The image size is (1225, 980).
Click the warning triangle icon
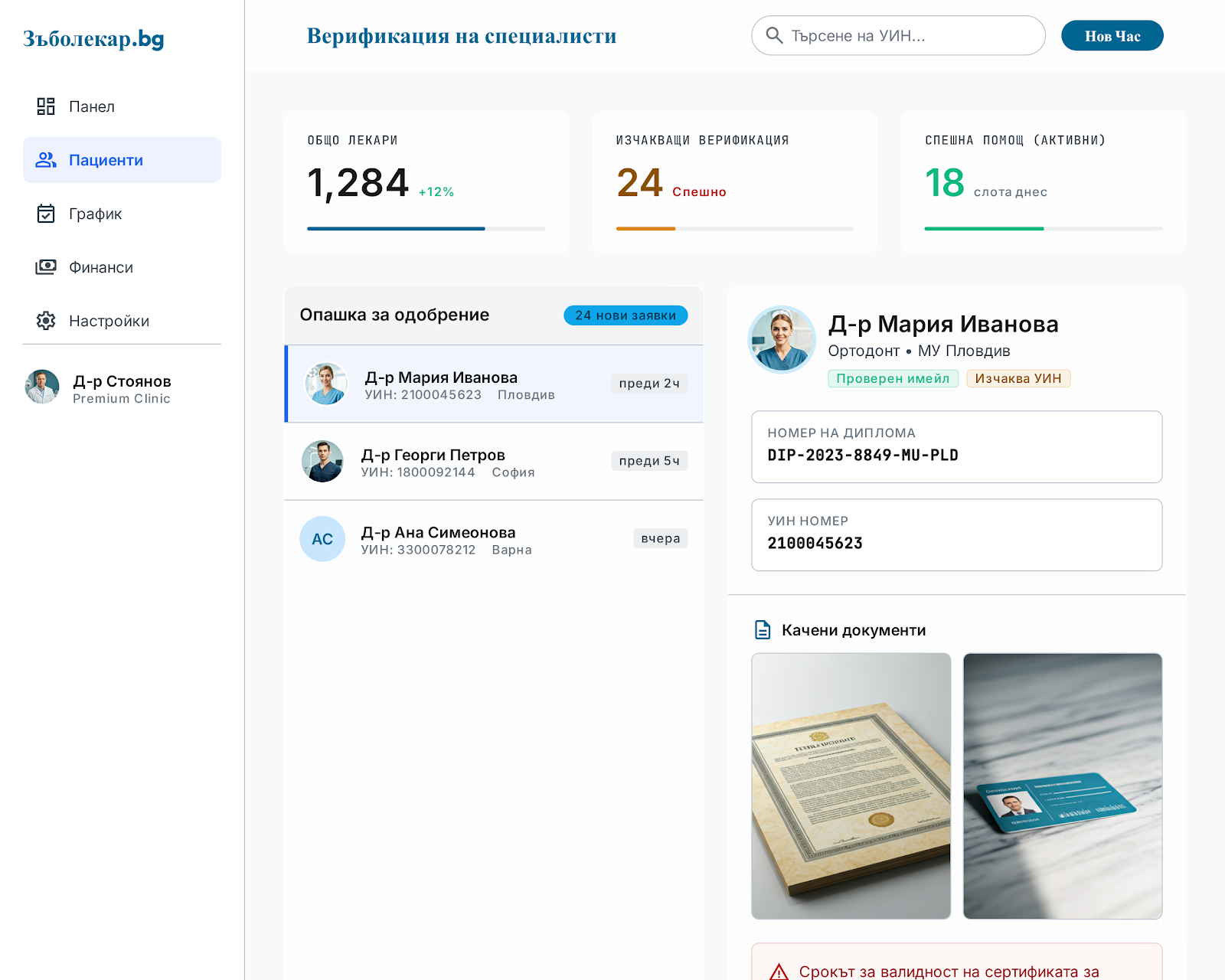point(779,972)
